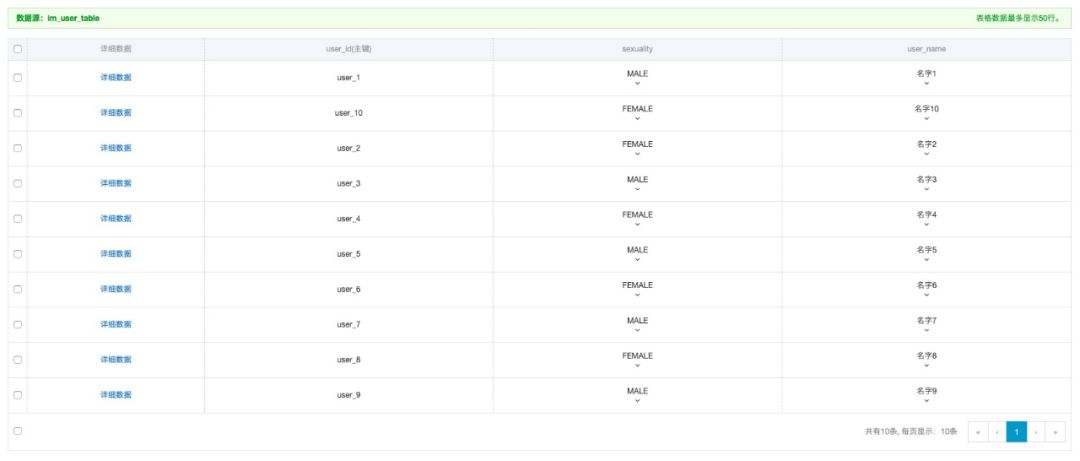
Task: Toggle the select-all checkbox in table header
Action: point(18,49)
